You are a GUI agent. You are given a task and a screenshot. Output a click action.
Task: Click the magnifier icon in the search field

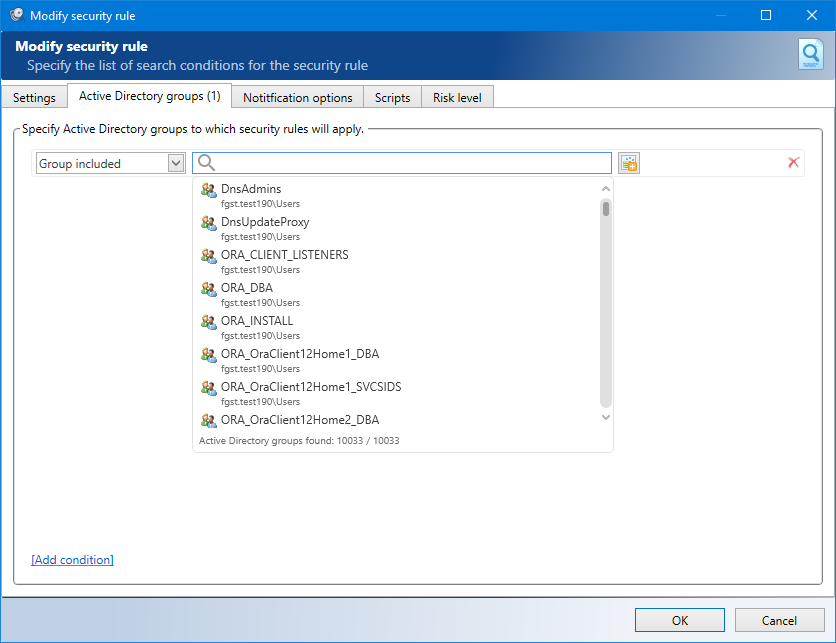206,163
